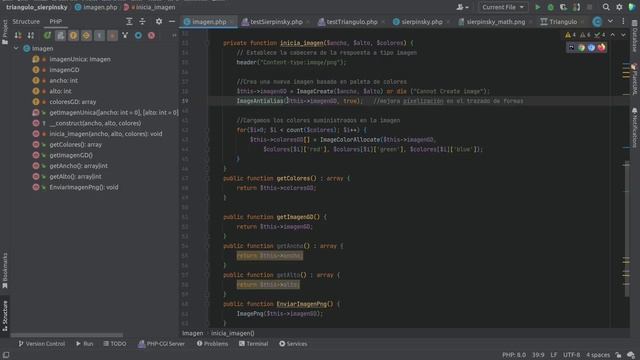This screenshot has height=360, width=640.
Task: Go to next highlighted error arrow
Action: [623, 35]
